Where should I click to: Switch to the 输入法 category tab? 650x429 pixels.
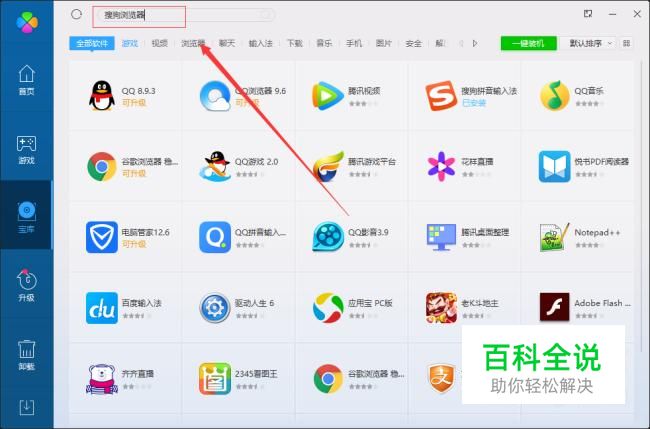click(x=261, y=43)
